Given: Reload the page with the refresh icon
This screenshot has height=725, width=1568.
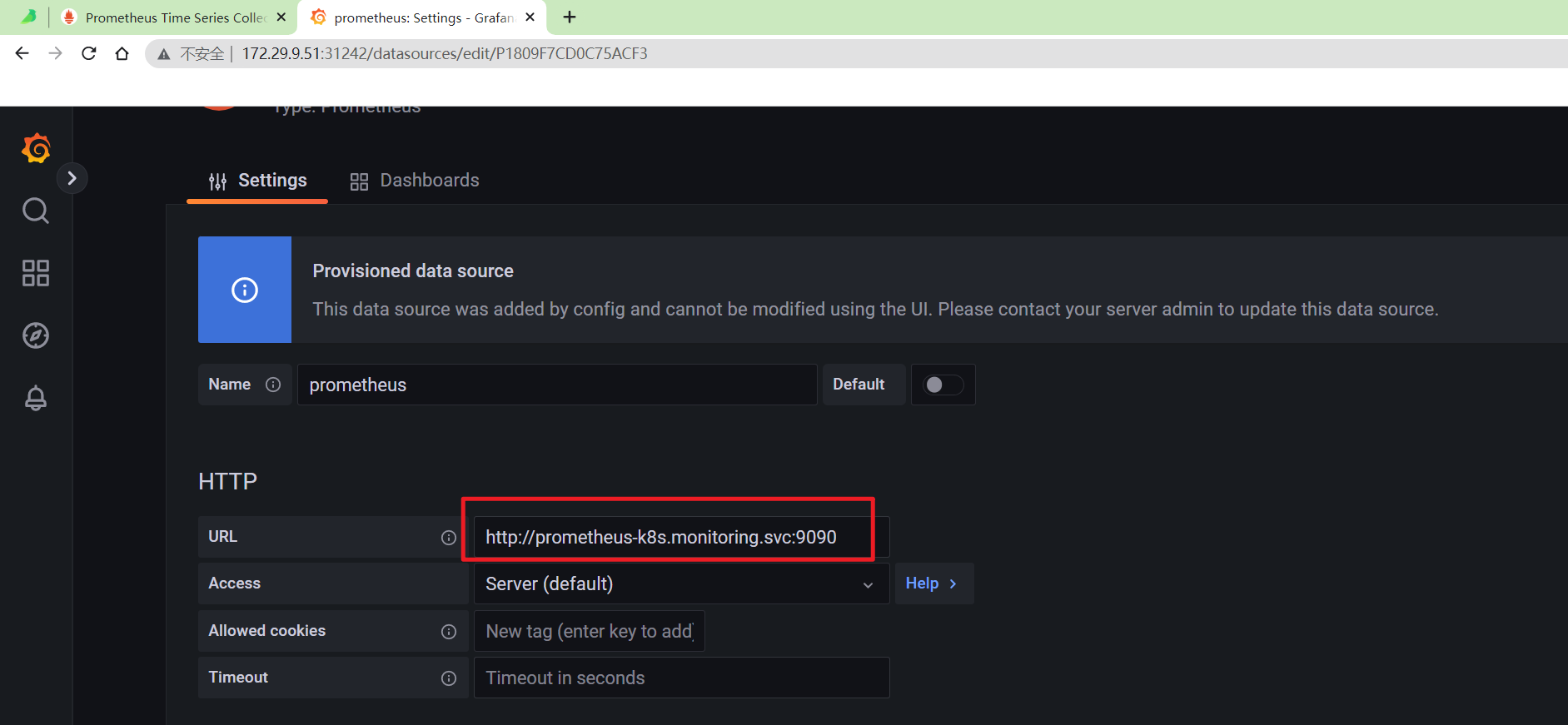Looking at the screenshot, I should (89, 53).
